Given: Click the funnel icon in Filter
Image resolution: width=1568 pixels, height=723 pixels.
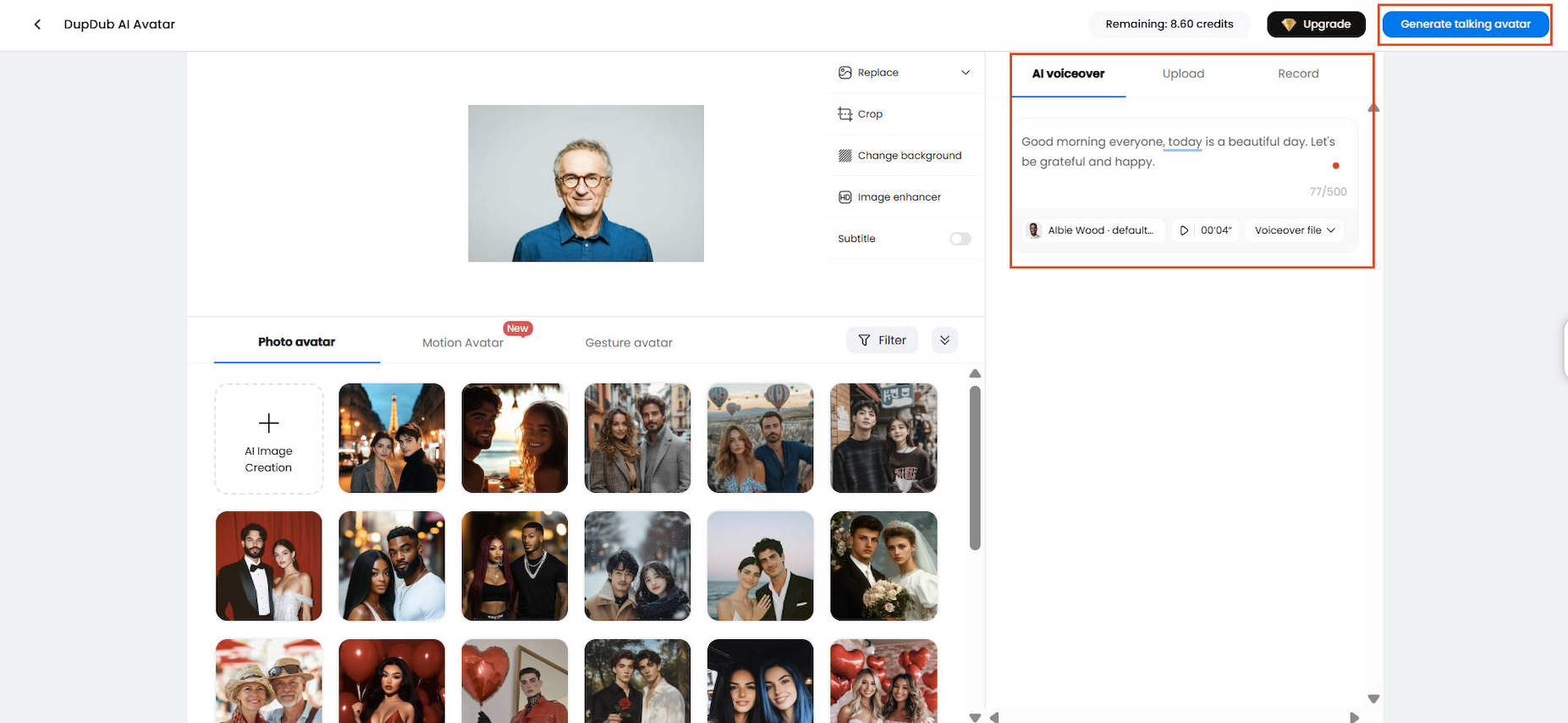Looking at the screenshot, I should pos(864,340).
